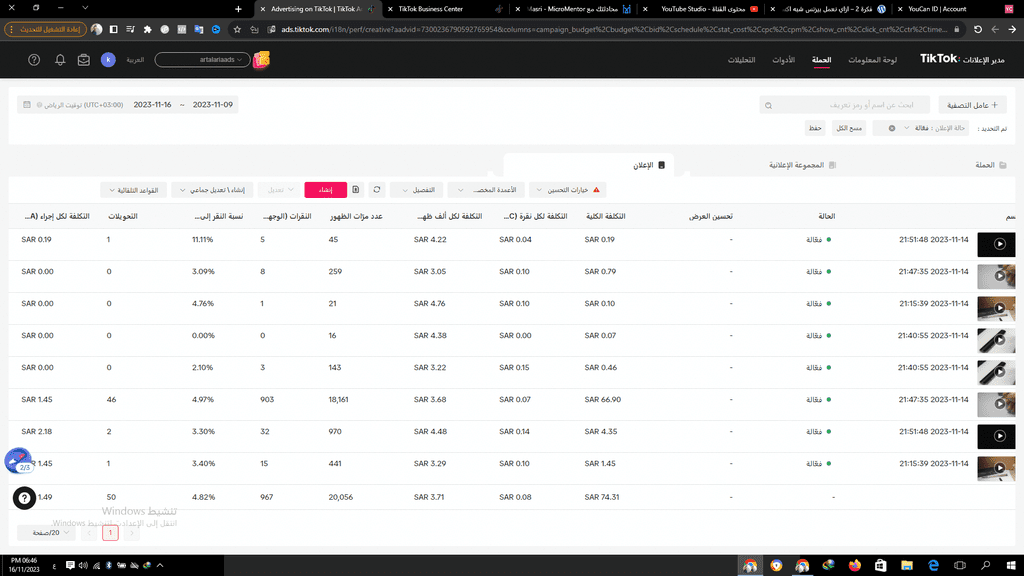Expand the خيارات التحسين dropdown
1024x576 pixels.
pos(568,190)
